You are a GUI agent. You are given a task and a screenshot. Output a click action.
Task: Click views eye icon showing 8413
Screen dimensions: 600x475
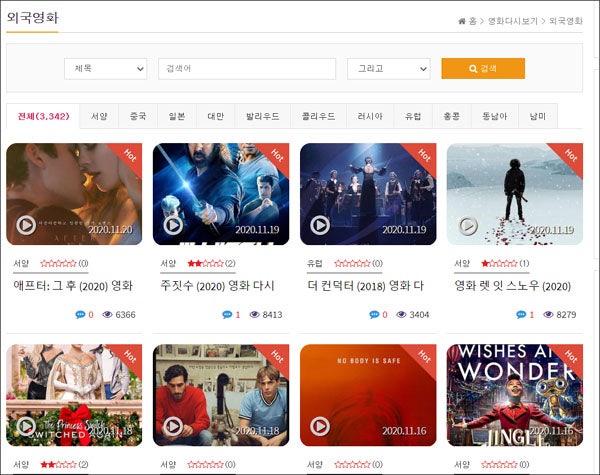(x=254, y=315)
